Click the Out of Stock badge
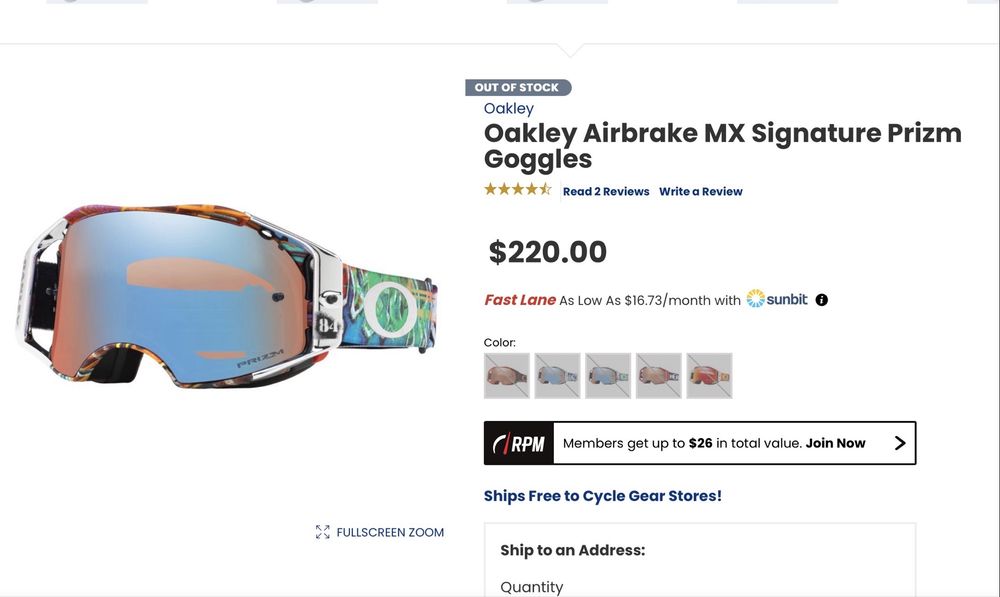 tap(517, 87)
